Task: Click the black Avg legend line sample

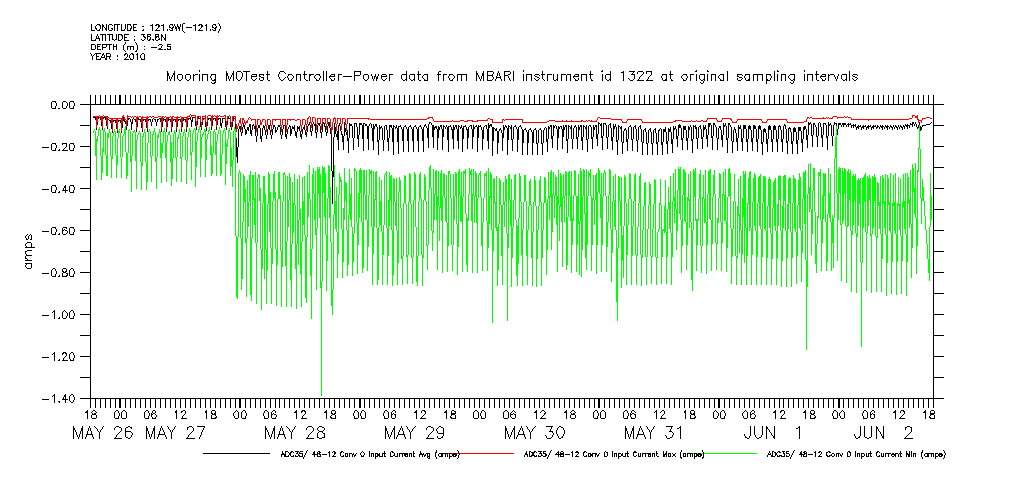Action: [x=238, y=453]
